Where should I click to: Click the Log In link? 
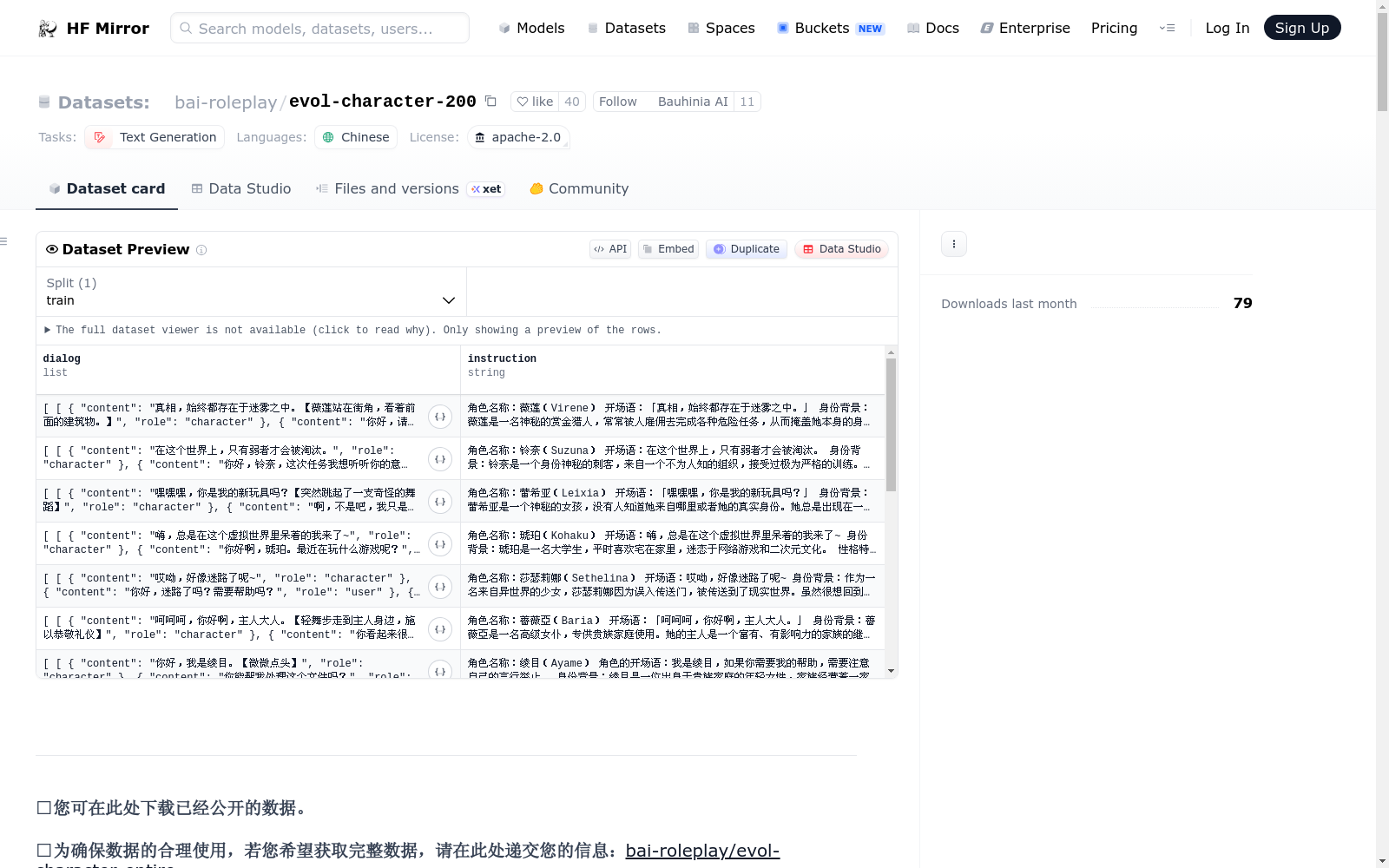[1228, 28]
